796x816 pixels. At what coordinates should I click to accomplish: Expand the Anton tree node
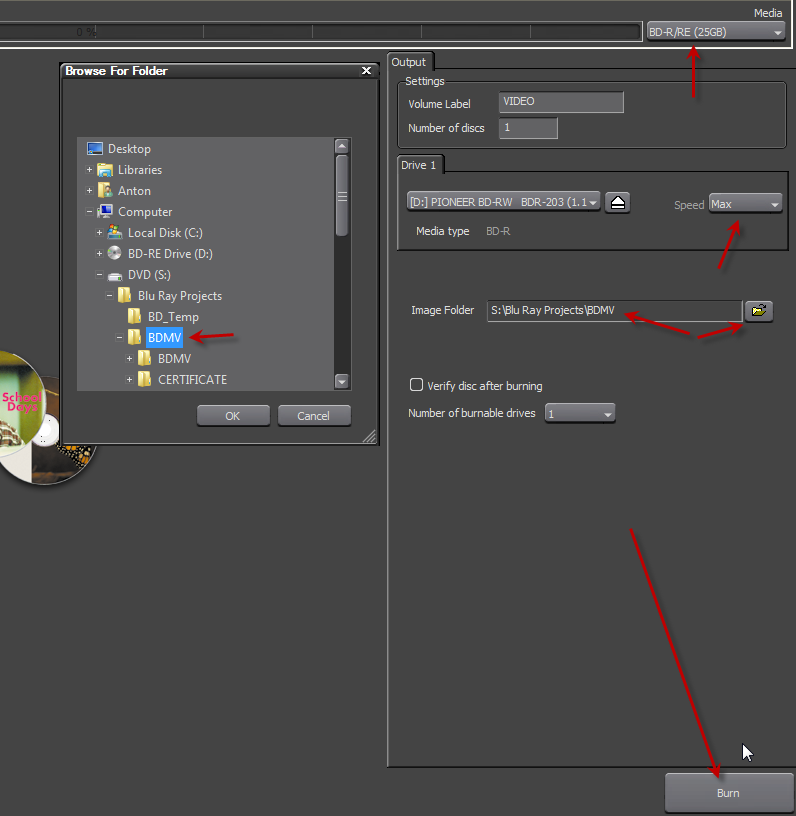click(89, 190)
